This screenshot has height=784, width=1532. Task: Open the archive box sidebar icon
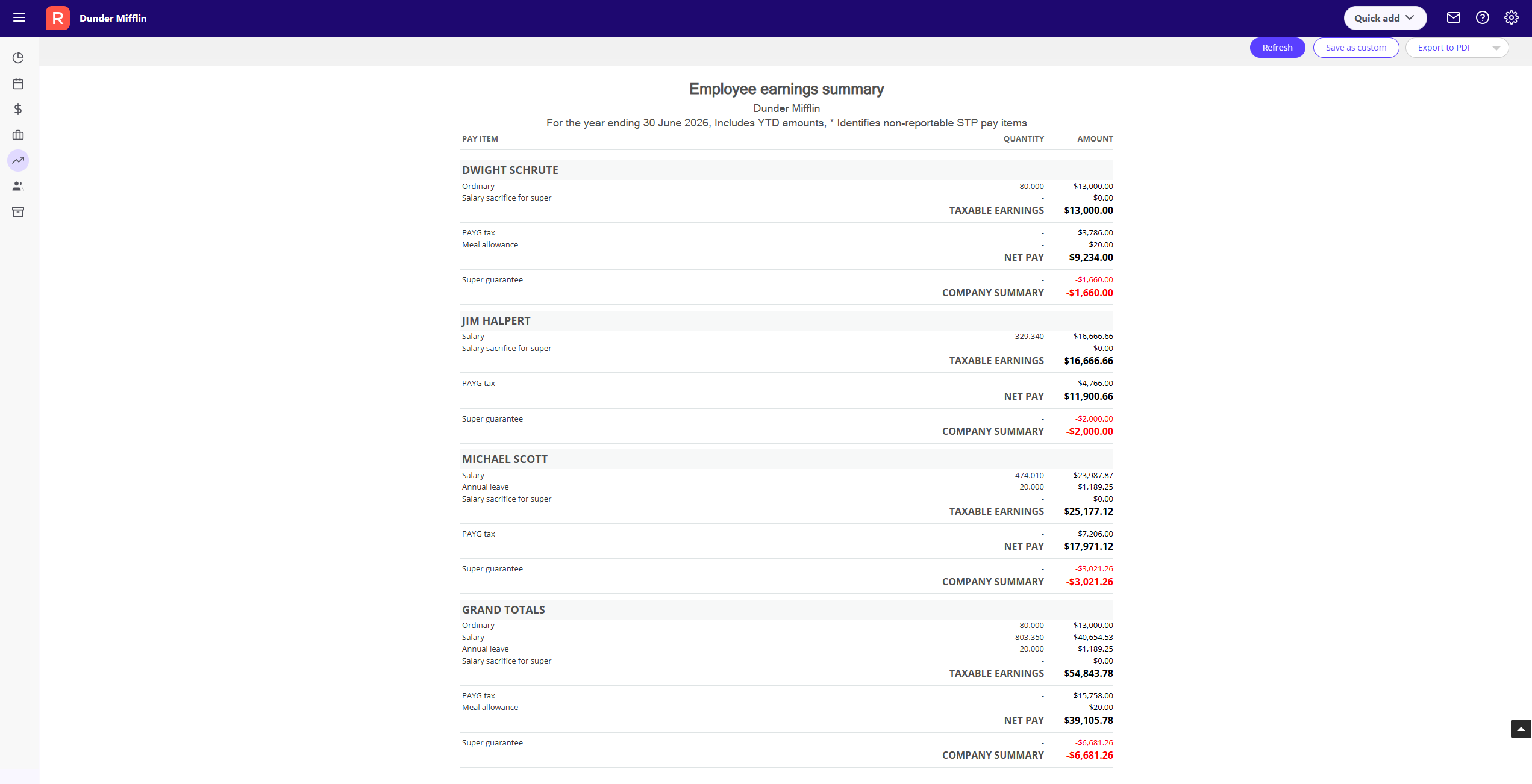pos(18,212)
